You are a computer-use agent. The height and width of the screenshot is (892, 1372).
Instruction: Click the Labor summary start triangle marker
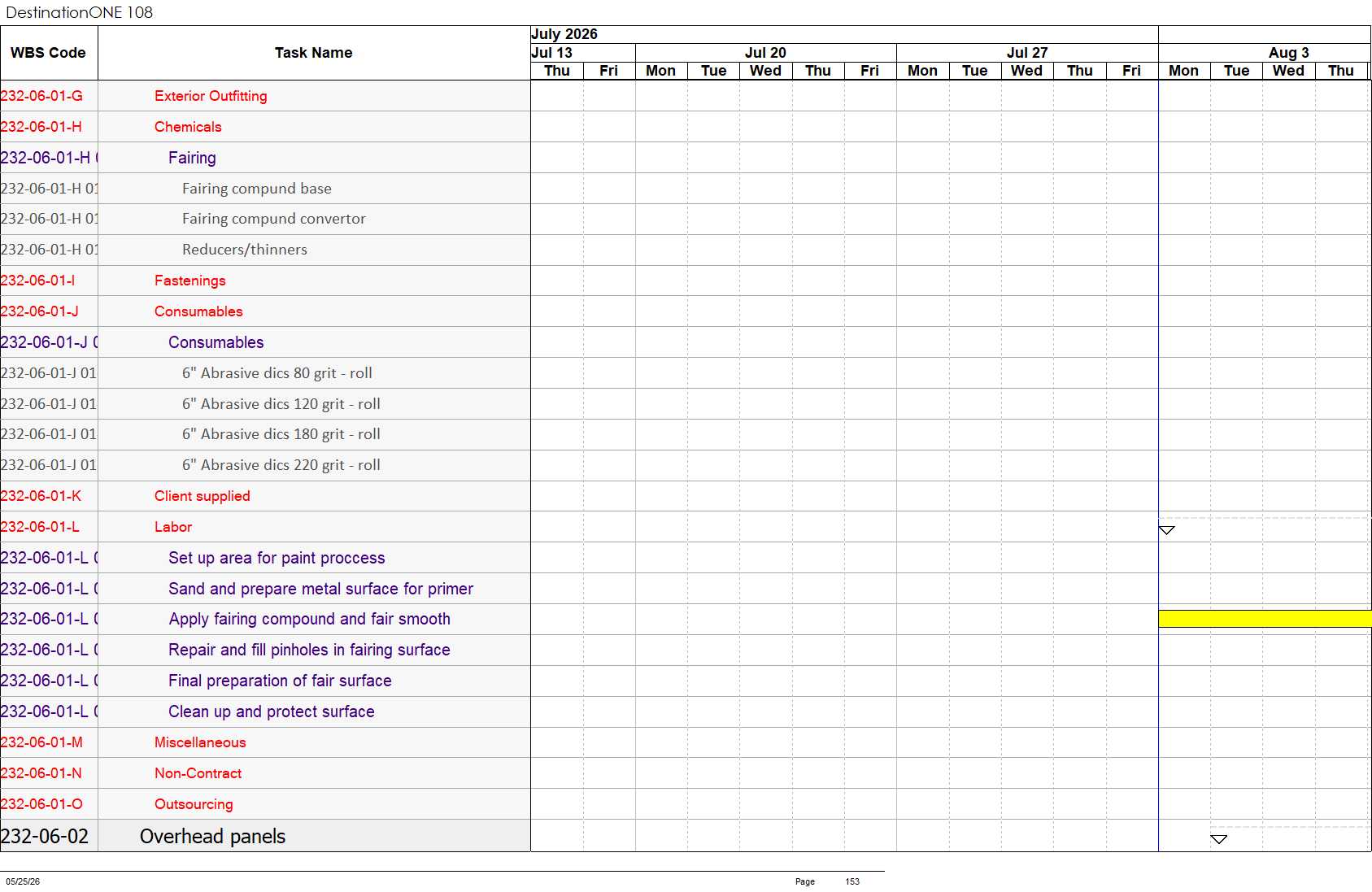(1167, 530)
